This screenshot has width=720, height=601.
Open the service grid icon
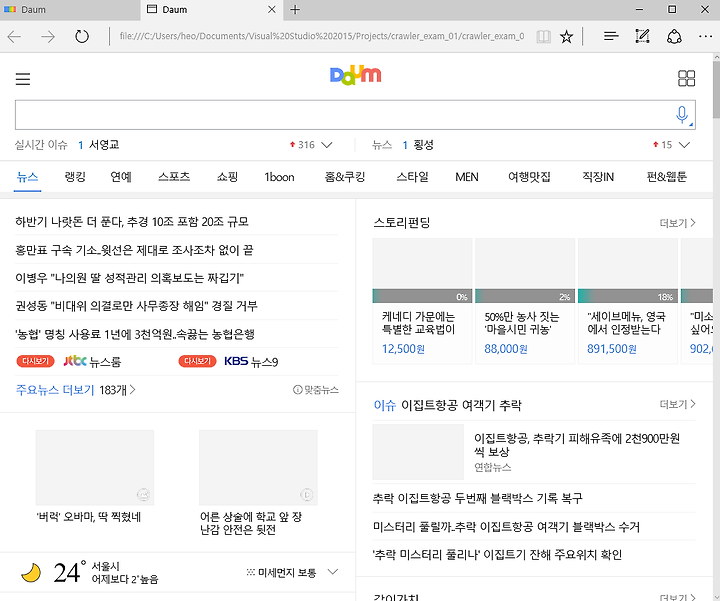686,79
